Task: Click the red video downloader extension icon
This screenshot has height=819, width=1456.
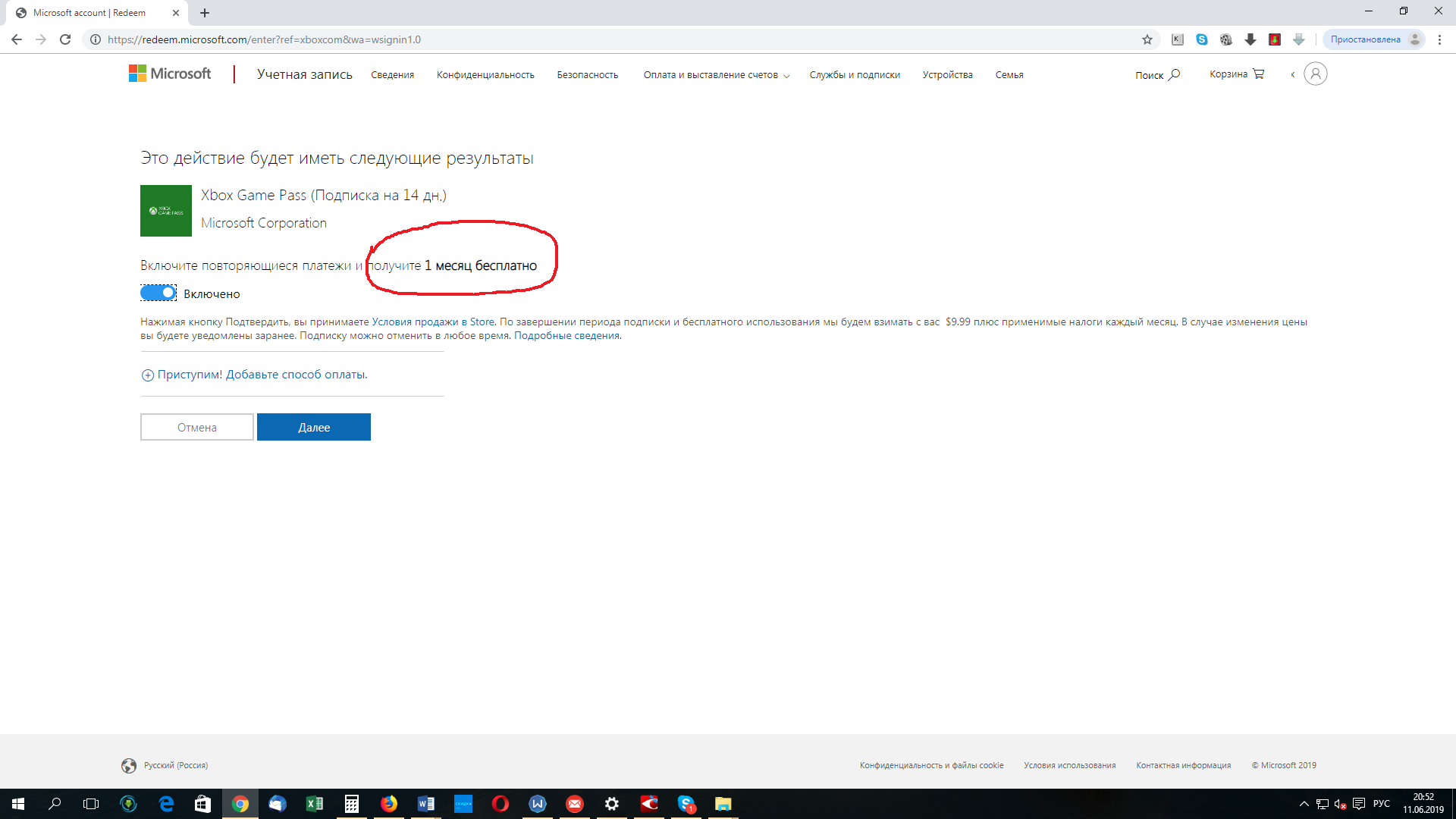Action: click(x=1275, y=39)
